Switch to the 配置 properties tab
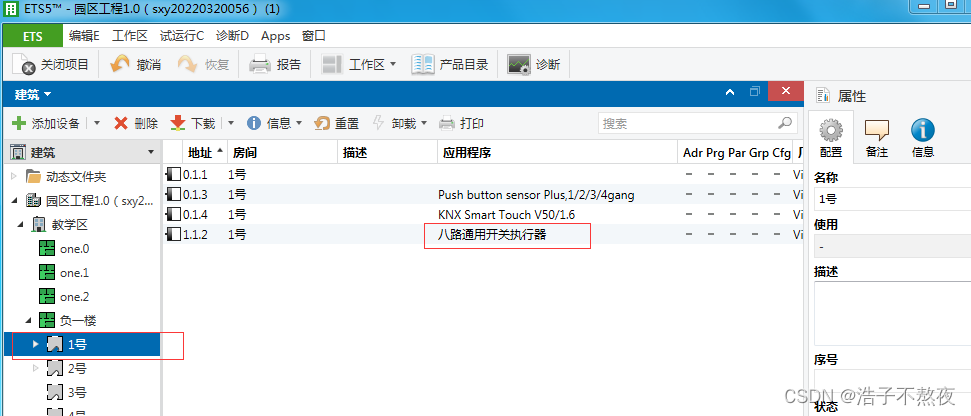Screen dimensions: 971x416 pyautogui.click(x=830, y=137)
